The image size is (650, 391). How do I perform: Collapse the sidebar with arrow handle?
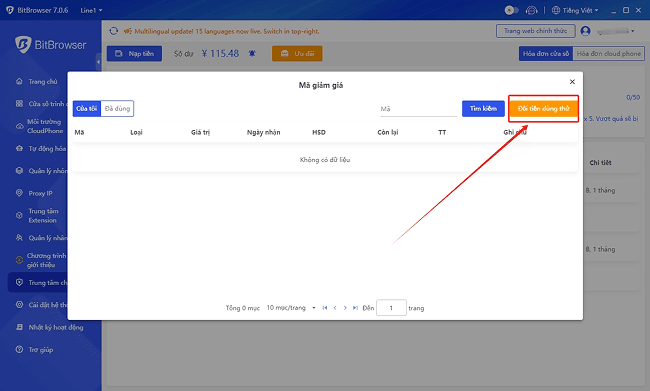pyautogui.click(x=98, y=62)
